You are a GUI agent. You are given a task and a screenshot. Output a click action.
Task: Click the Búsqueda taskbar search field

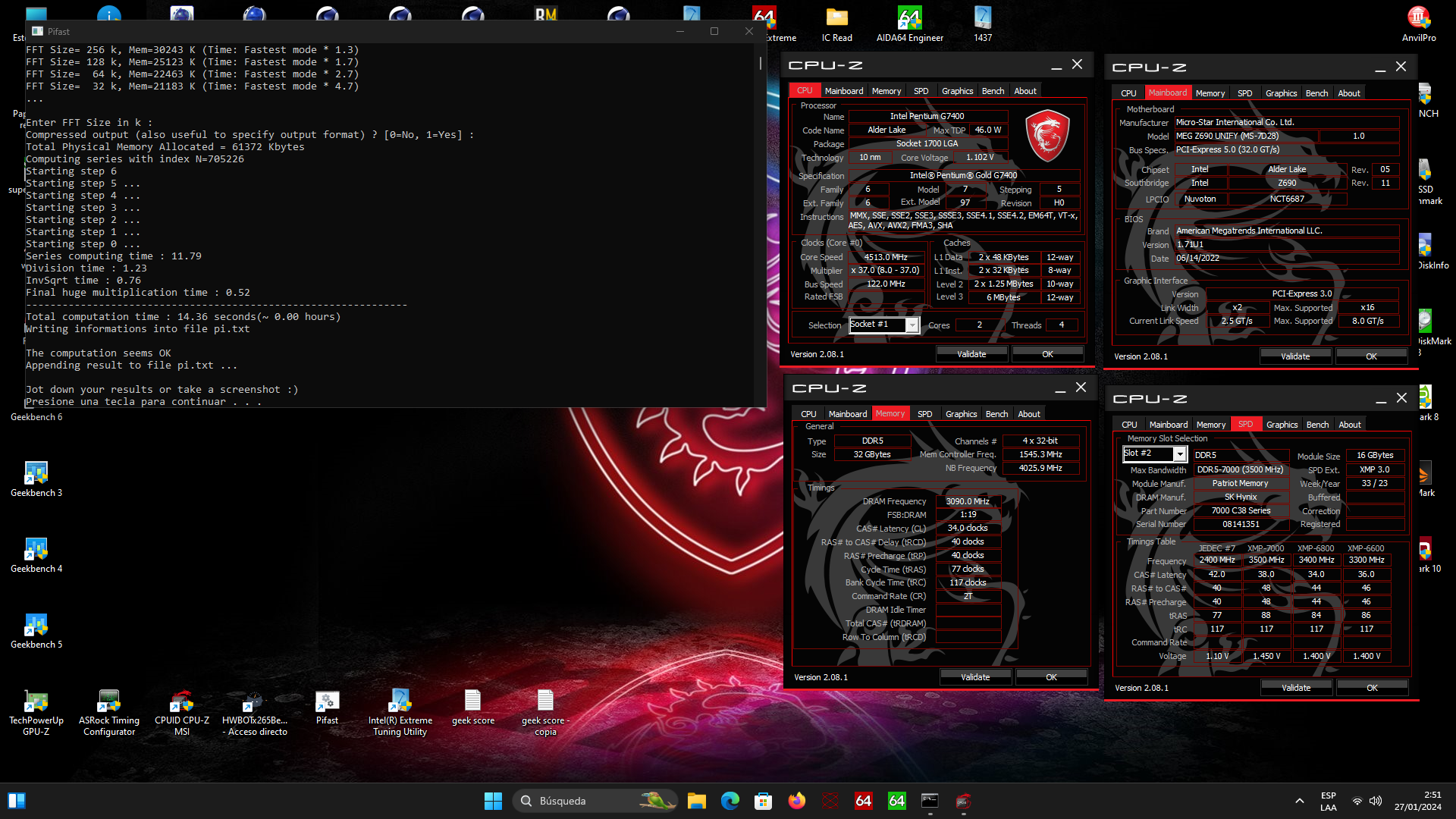[595, 801]
